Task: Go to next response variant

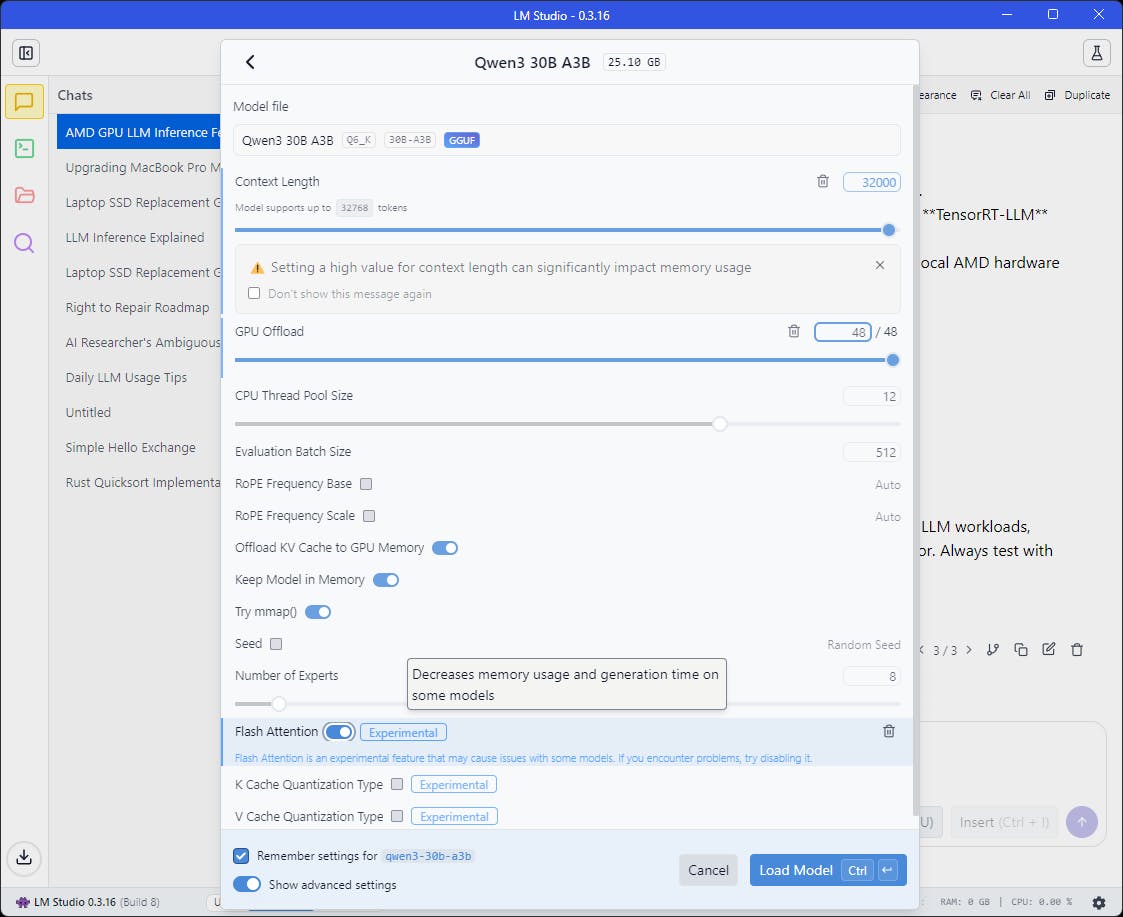Action: (969, 650)
